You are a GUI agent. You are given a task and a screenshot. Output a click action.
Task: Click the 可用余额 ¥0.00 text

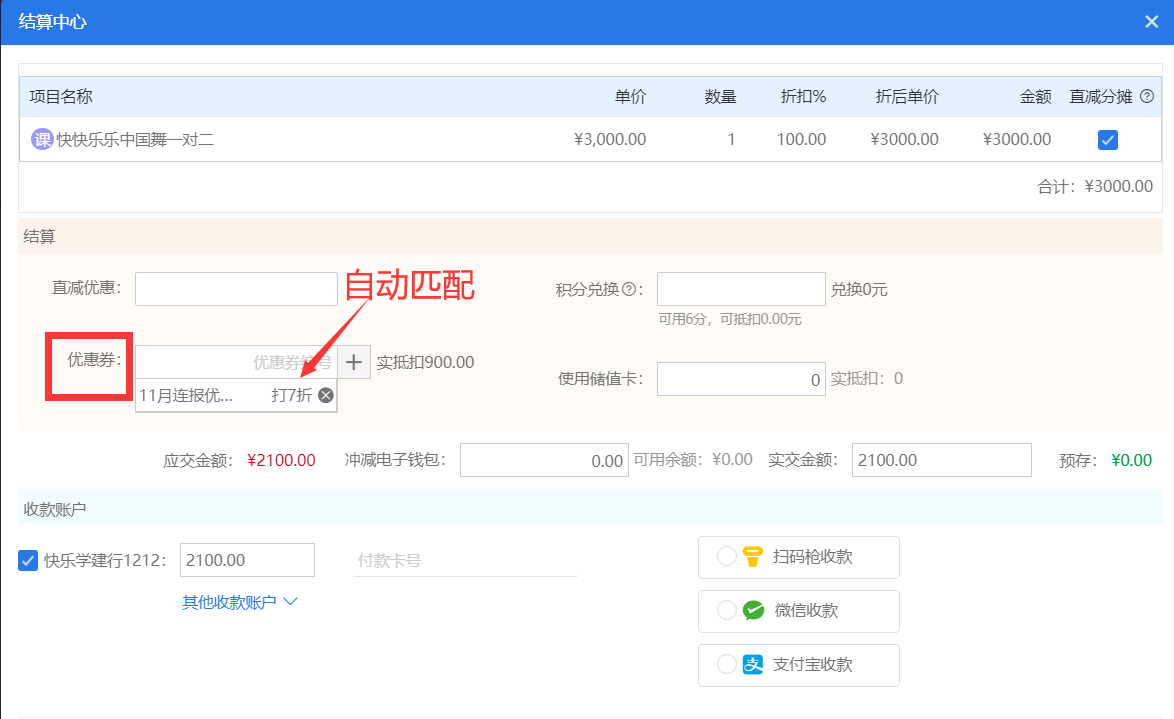pos(693,459)
